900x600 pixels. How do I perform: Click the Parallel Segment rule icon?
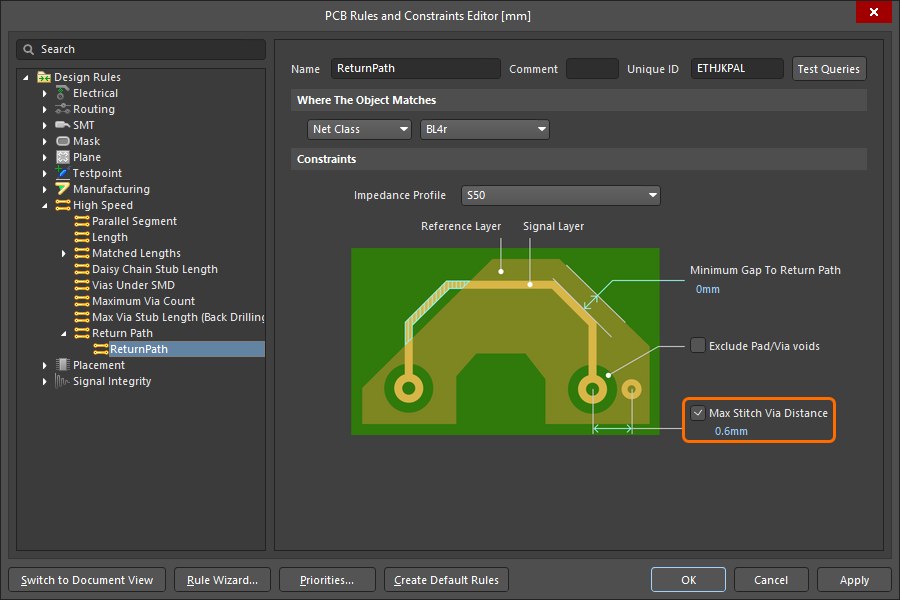(x=82, y=221)
